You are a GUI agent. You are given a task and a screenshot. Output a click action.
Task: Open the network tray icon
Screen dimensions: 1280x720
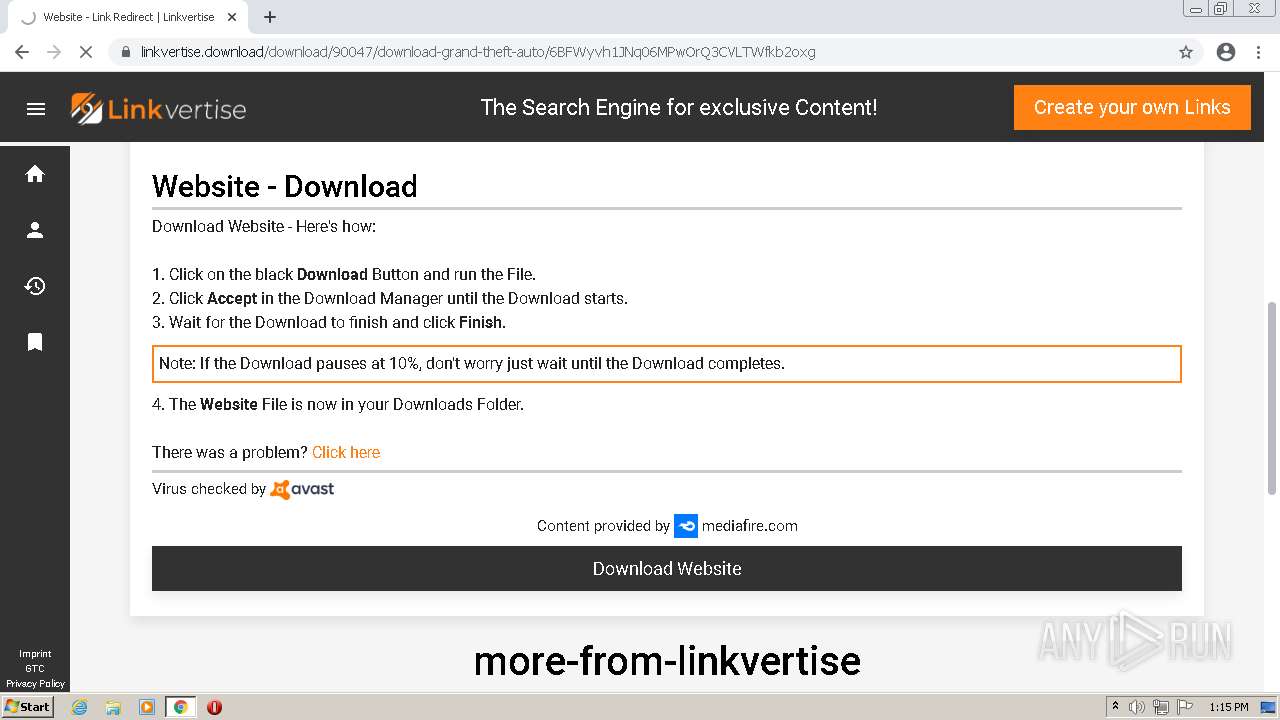point(1161,707)
